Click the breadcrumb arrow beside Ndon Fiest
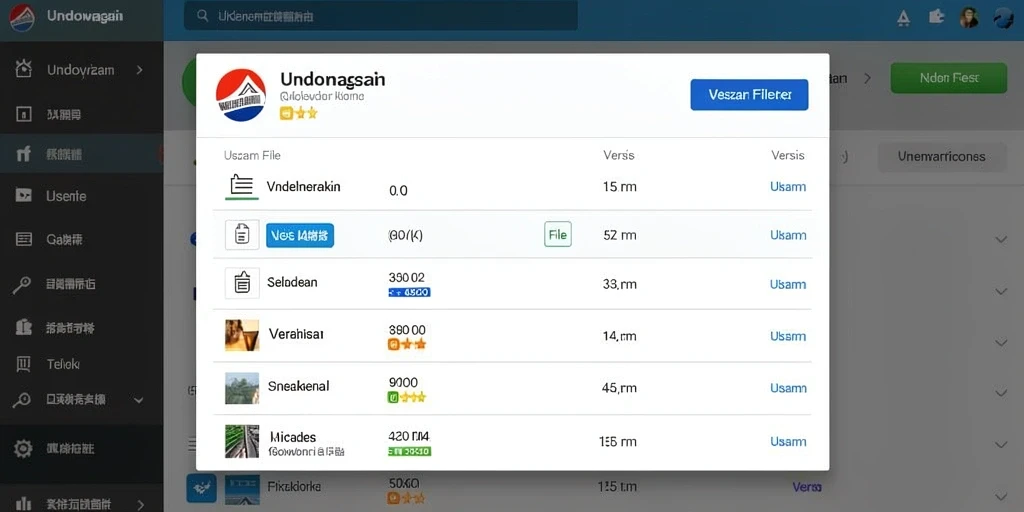Screen dimensions: 1024x512 [x=867, y=78]
